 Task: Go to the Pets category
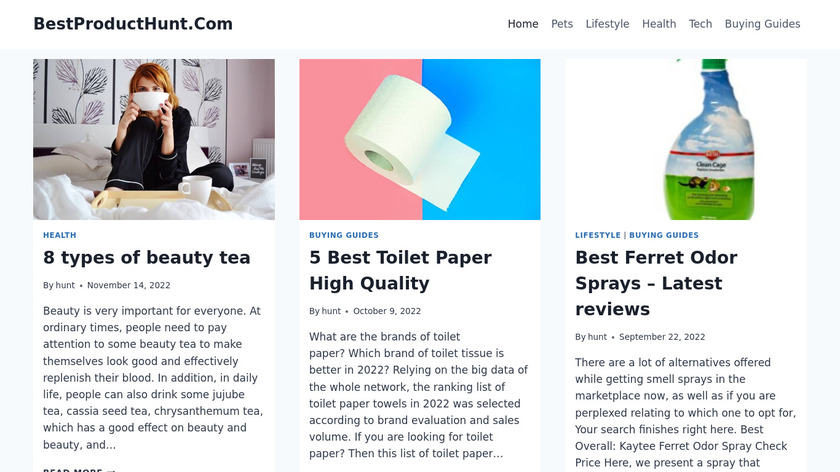(562, 24)
